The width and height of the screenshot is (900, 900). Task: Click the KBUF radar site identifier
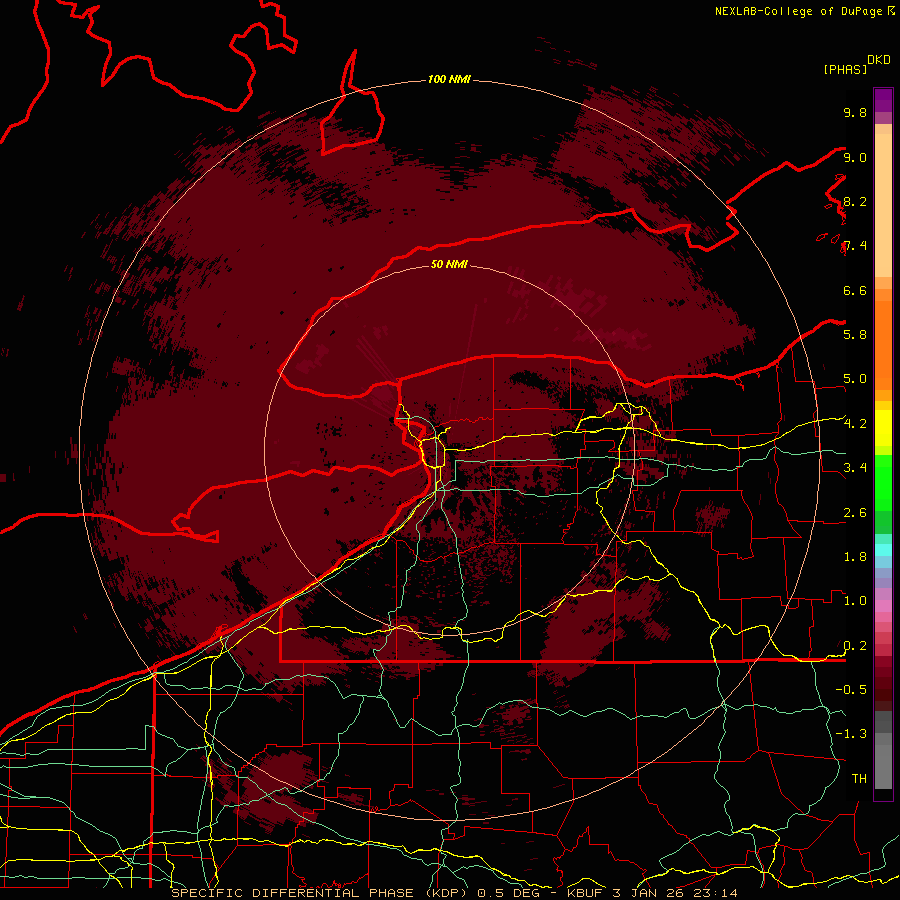click(584, 893)
